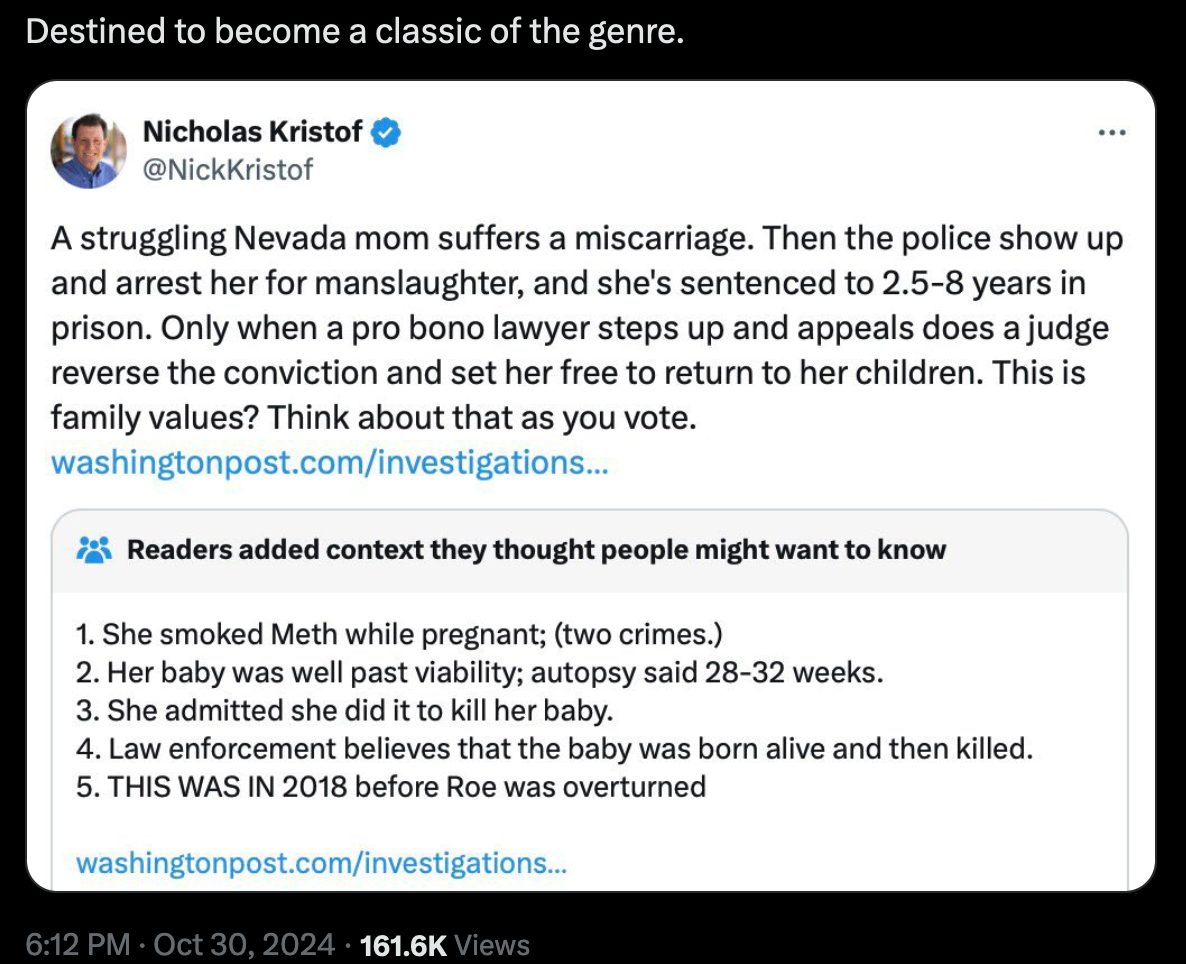Click note line "THIS WAS IN 2018"
Image resolution: width=1186 pixels, height=964 pixels.
[391, 786]
